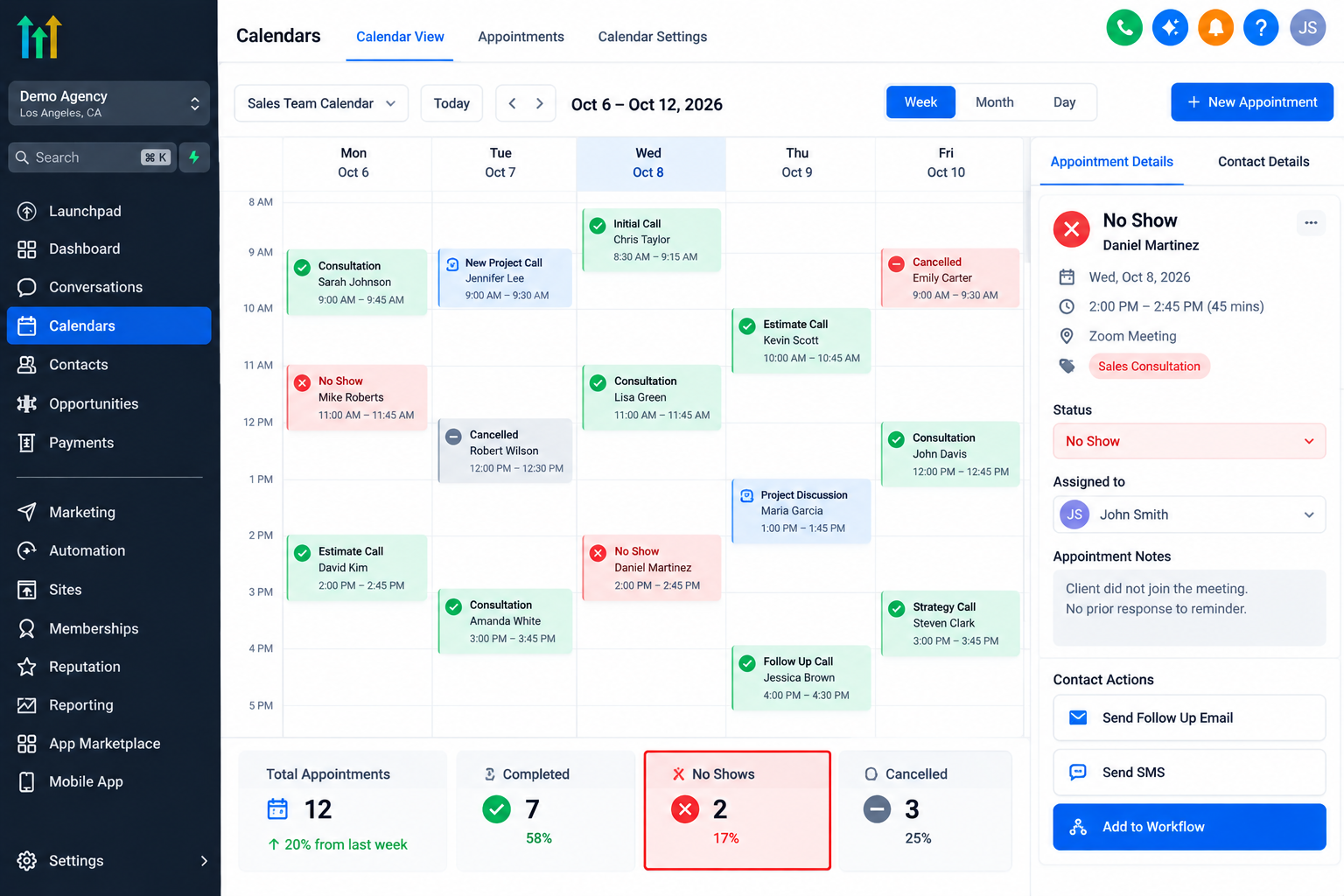Image resolution: width=1344 pixels, height=896 pixels.
Task: Click the lightning quick actions icon
Action: [194, 157]
